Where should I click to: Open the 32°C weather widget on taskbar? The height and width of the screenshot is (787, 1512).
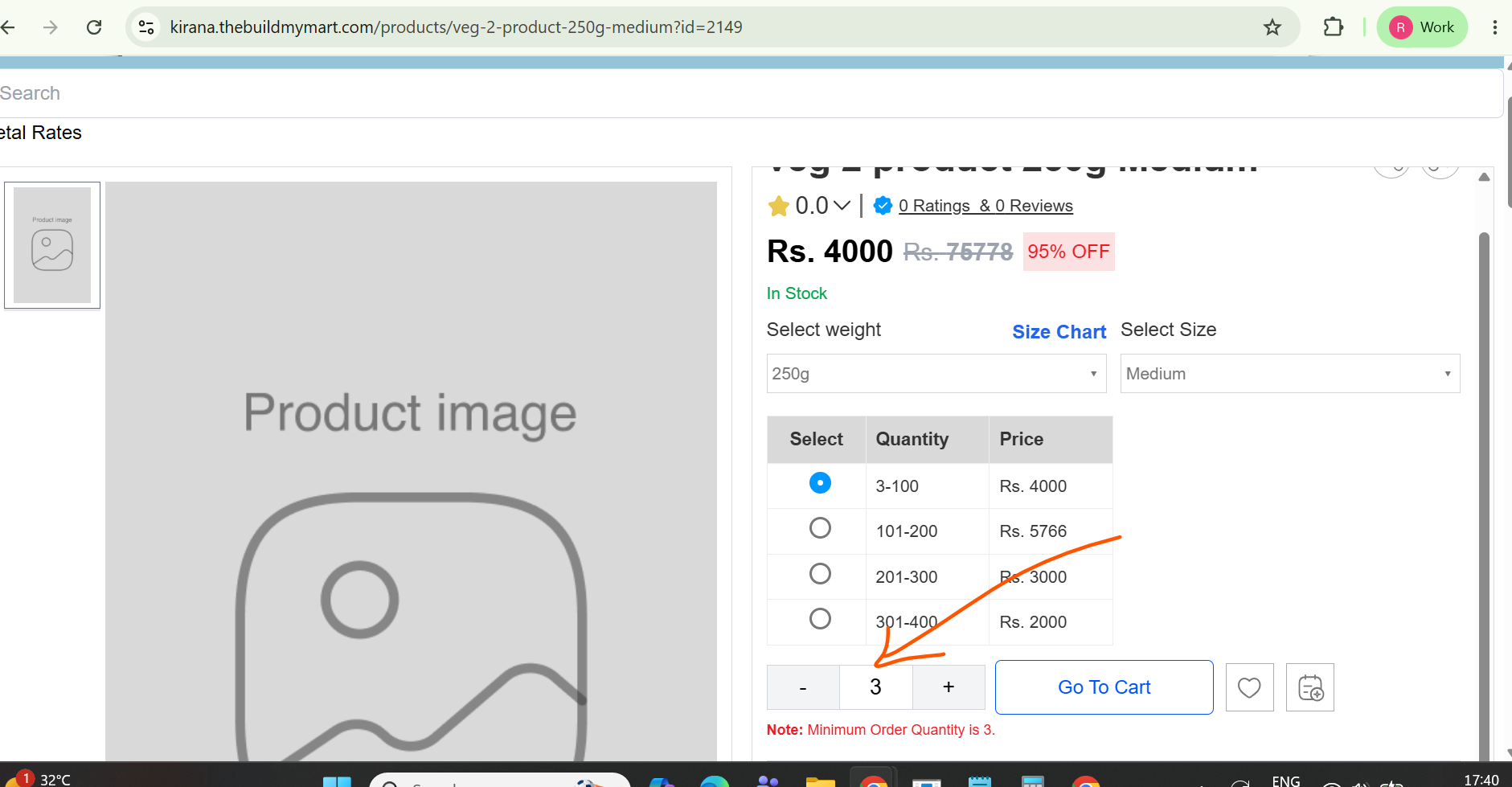pos(40,778)
